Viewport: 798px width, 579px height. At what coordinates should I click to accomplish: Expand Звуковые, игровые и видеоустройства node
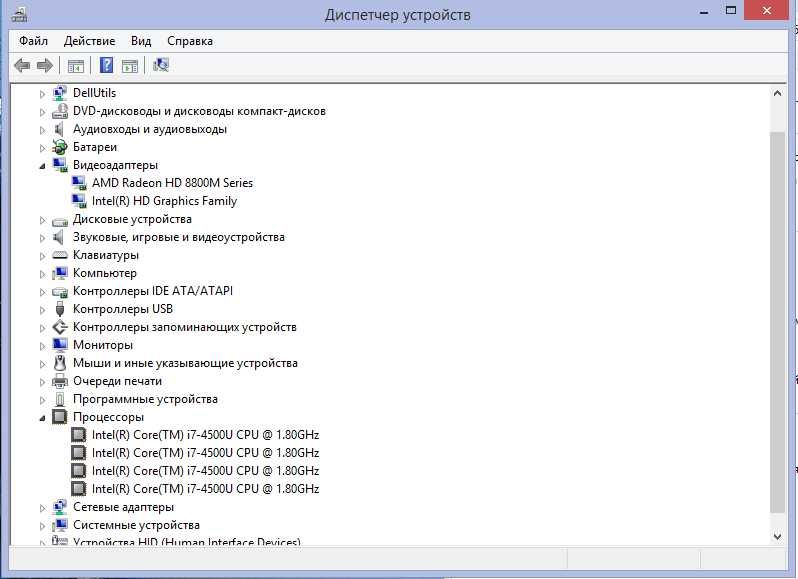click(42, 238)
